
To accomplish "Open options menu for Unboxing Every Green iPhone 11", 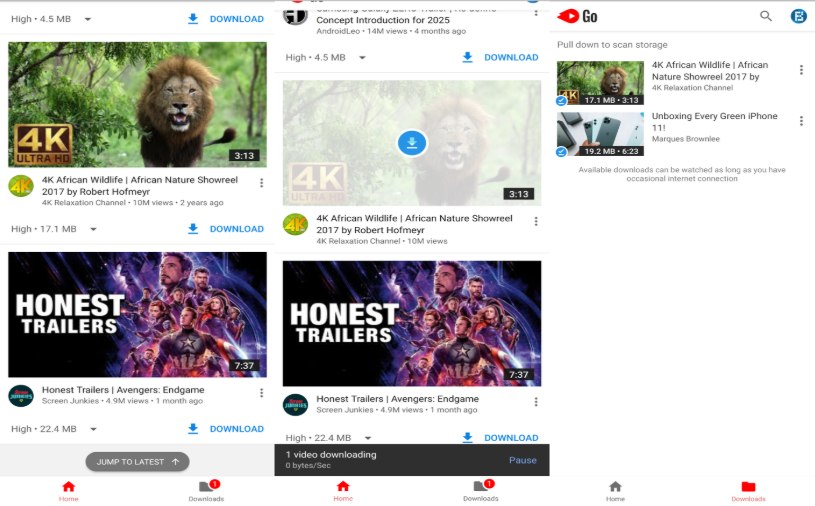I will (801, 121).
